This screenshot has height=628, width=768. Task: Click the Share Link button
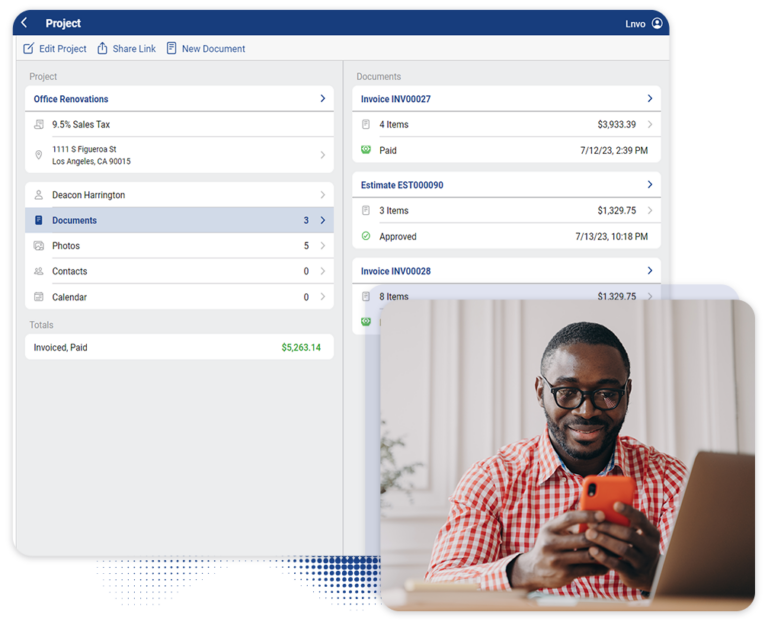point(126,48)
